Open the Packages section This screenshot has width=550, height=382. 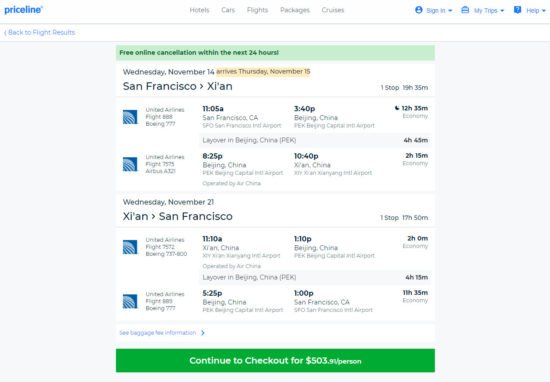295,10
